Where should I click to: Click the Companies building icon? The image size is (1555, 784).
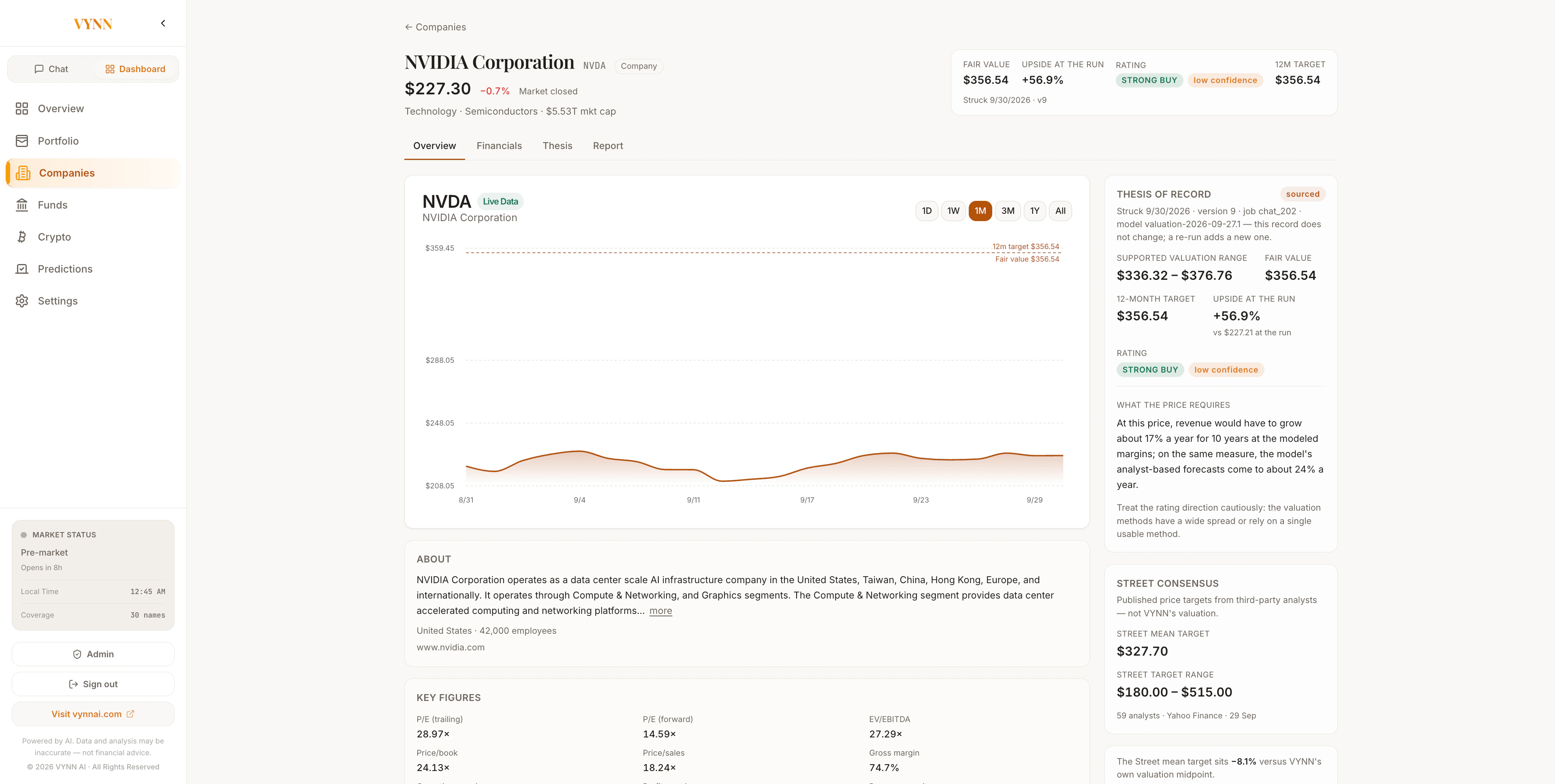coord(23,173)
